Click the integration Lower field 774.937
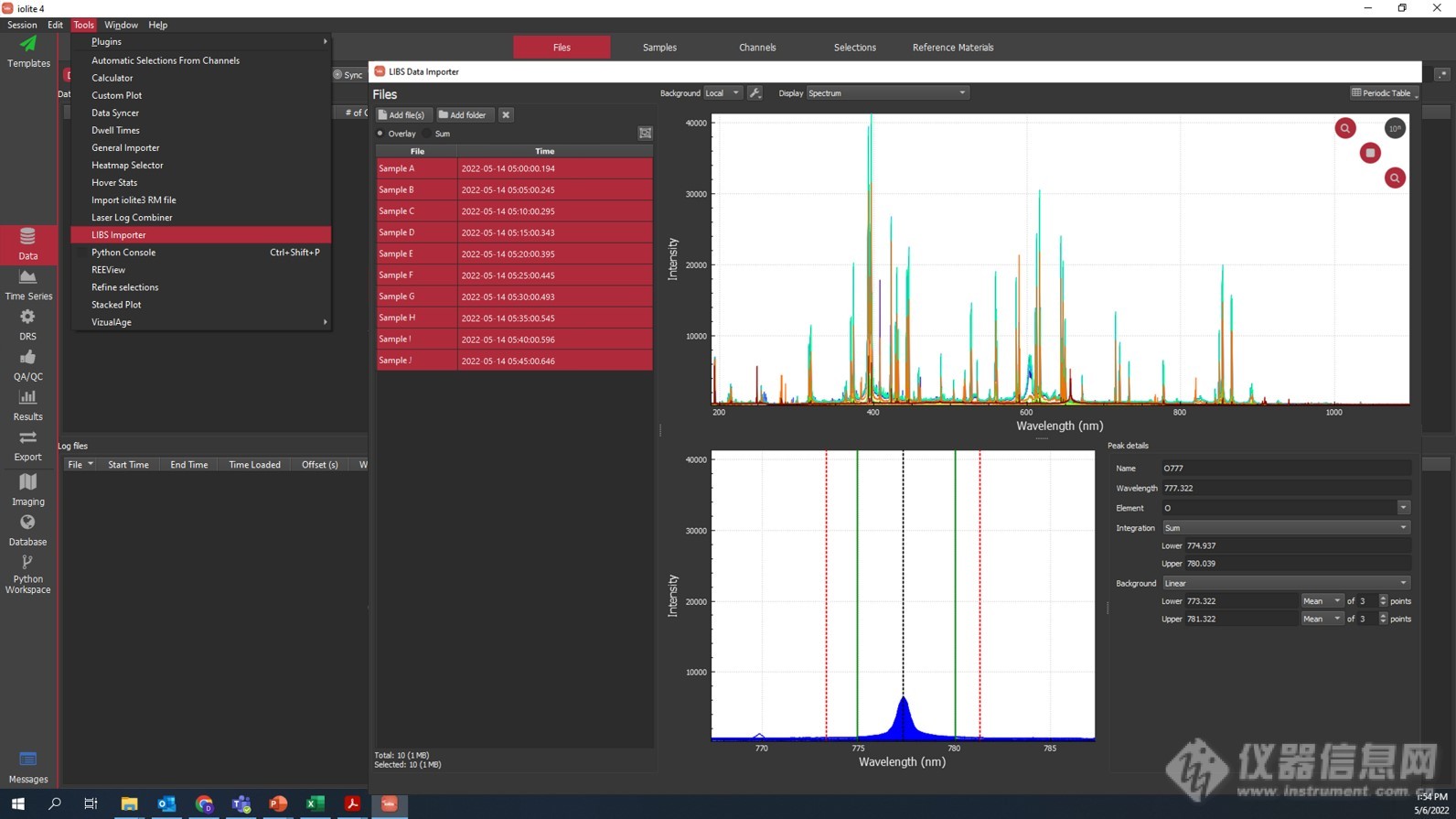Viewport: 1456px width, 819px height. [x=1298, y=546]
